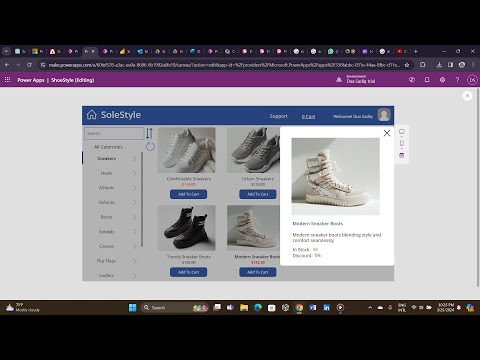The width and height of the screenshot is (480, 360).
Task: Close the product details popup
Action: tap(387, 133)
